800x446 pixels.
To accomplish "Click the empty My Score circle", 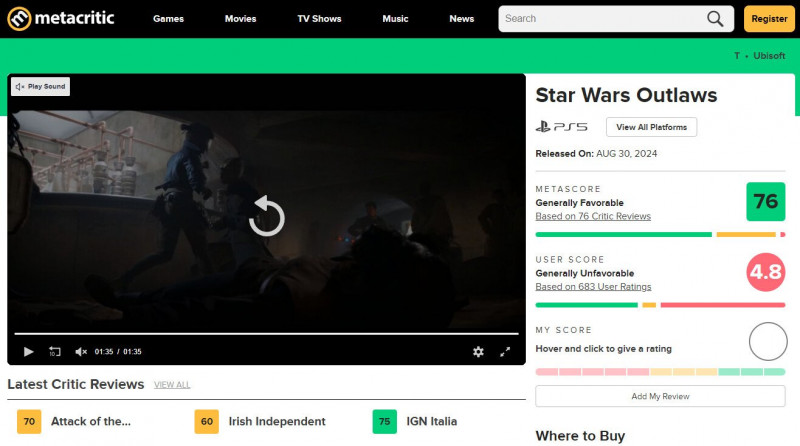I will click(x=767, y=341).
